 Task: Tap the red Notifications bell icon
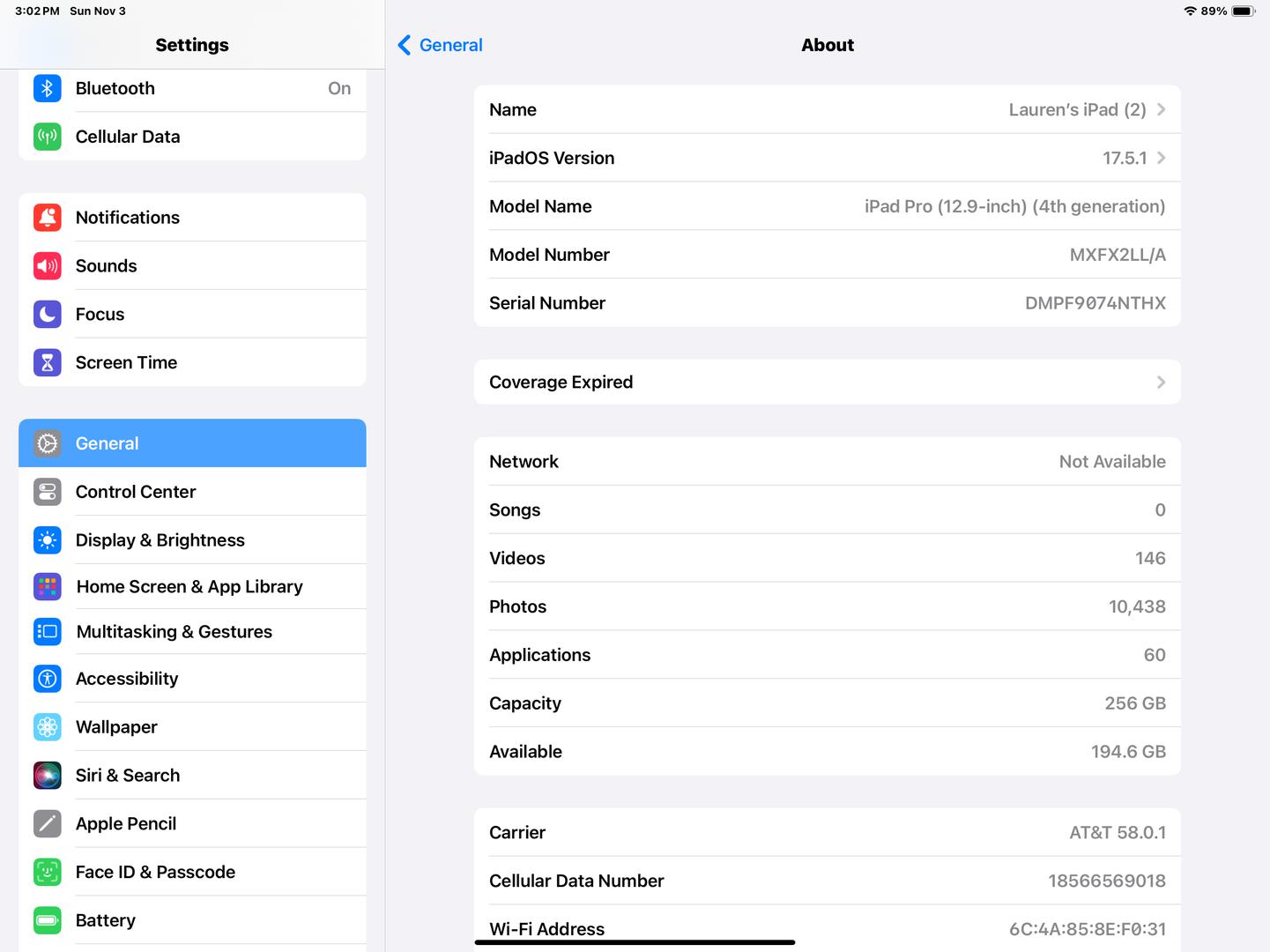point(48,218)
